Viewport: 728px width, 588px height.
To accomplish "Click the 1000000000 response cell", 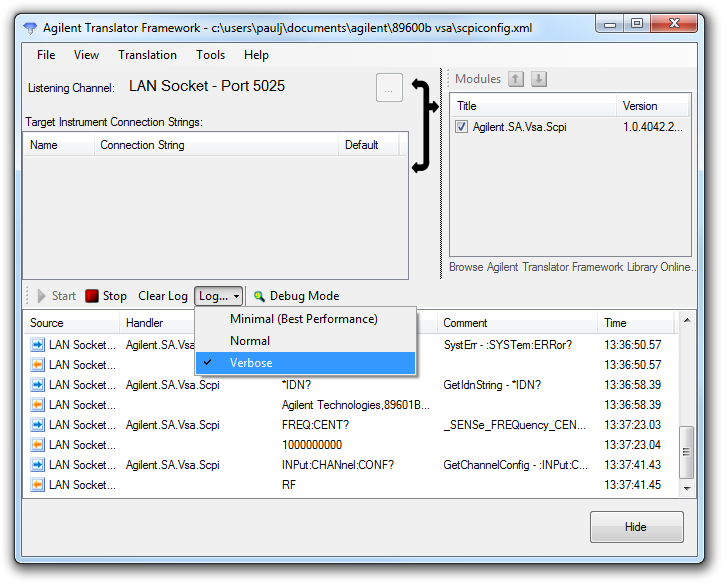I will (x=312, y=444).
